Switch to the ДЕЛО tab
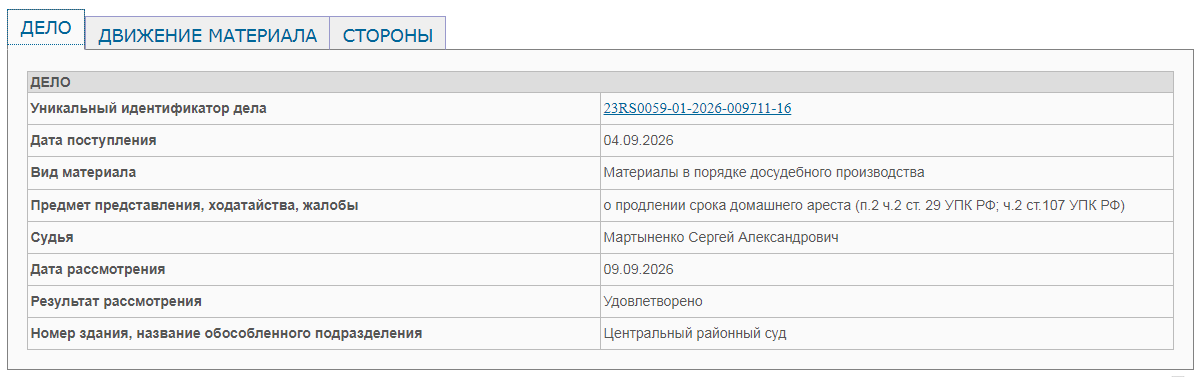This screenshot has height=377, width=1201. pos(46,28)
